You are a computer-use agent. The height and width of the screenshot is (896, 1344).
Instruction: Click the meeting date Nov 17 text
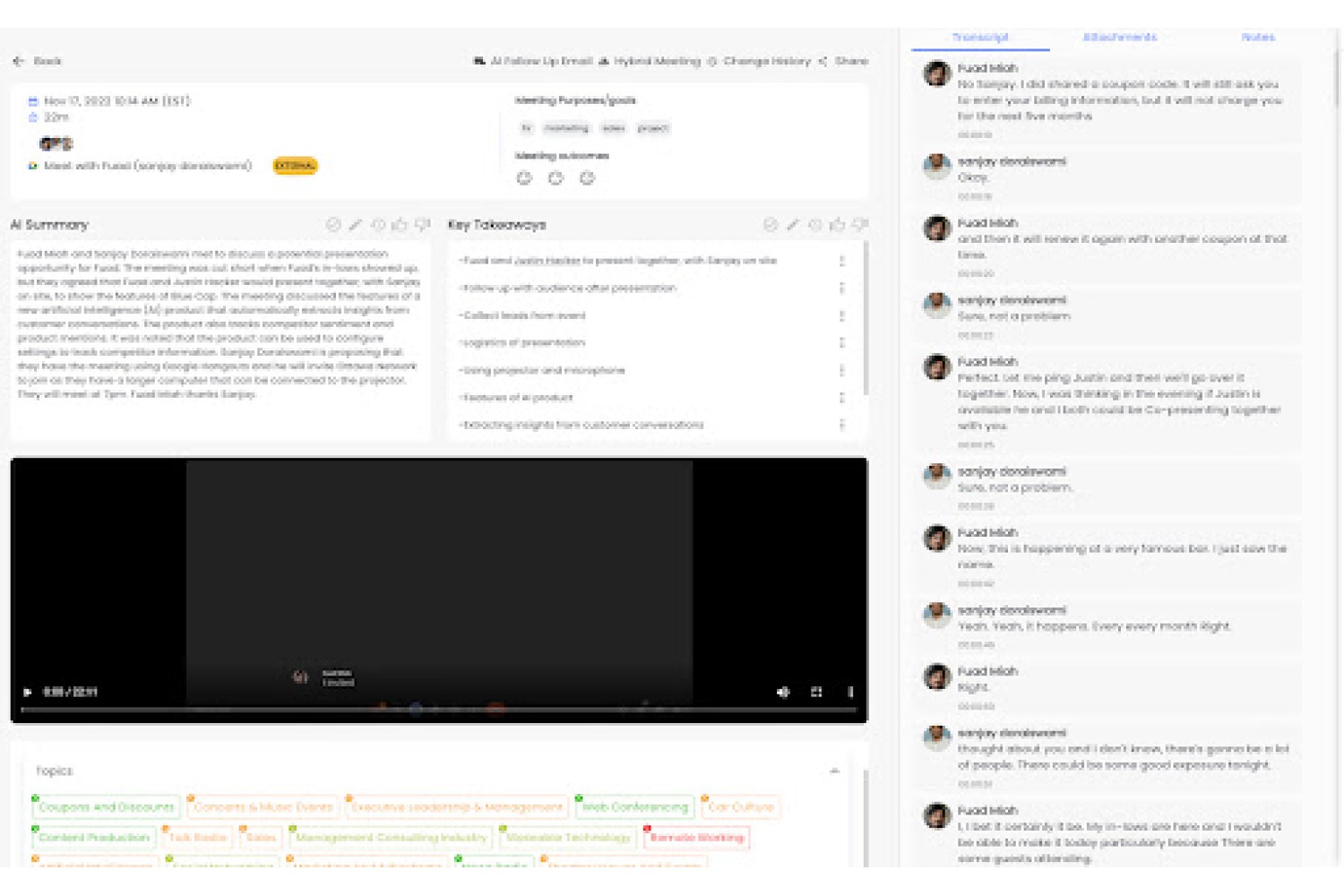click(x=116, y=100)
